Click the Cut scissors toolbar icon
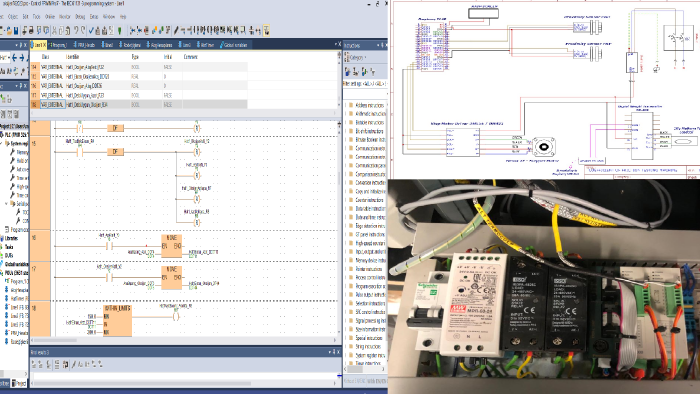The width and height of the screenshot is (700, 394). click(54, 30)
